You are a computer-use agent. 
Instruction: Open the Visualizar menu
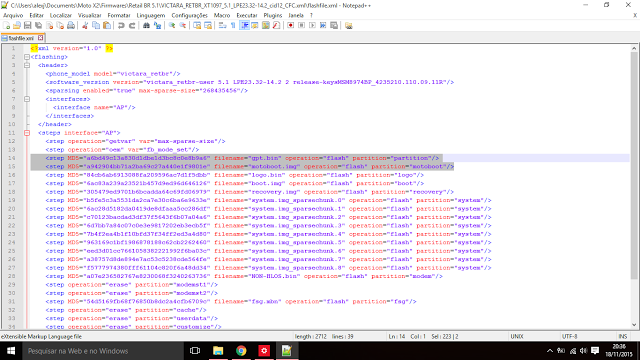89,16
